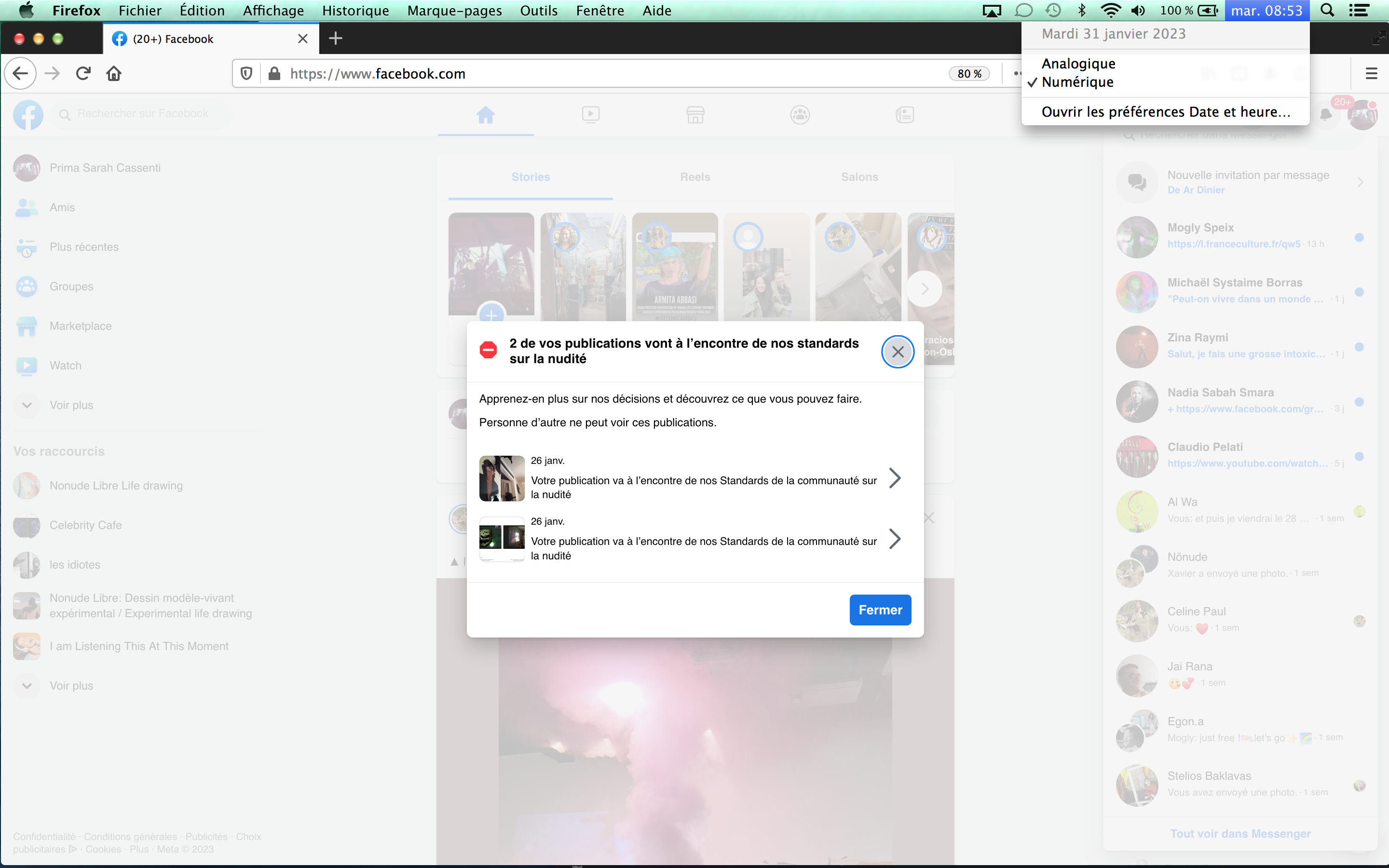The width and height of the screenshot is (1389, 868).
Task: Click the first flagged publication thumbnail
Action: click(x=502, y=478)
